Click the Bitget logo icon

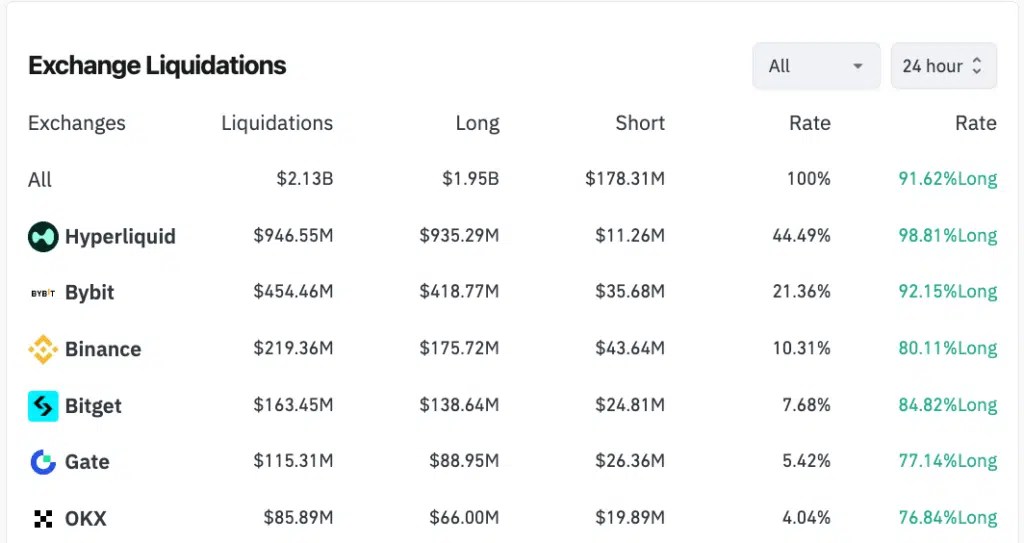(43, 406)
